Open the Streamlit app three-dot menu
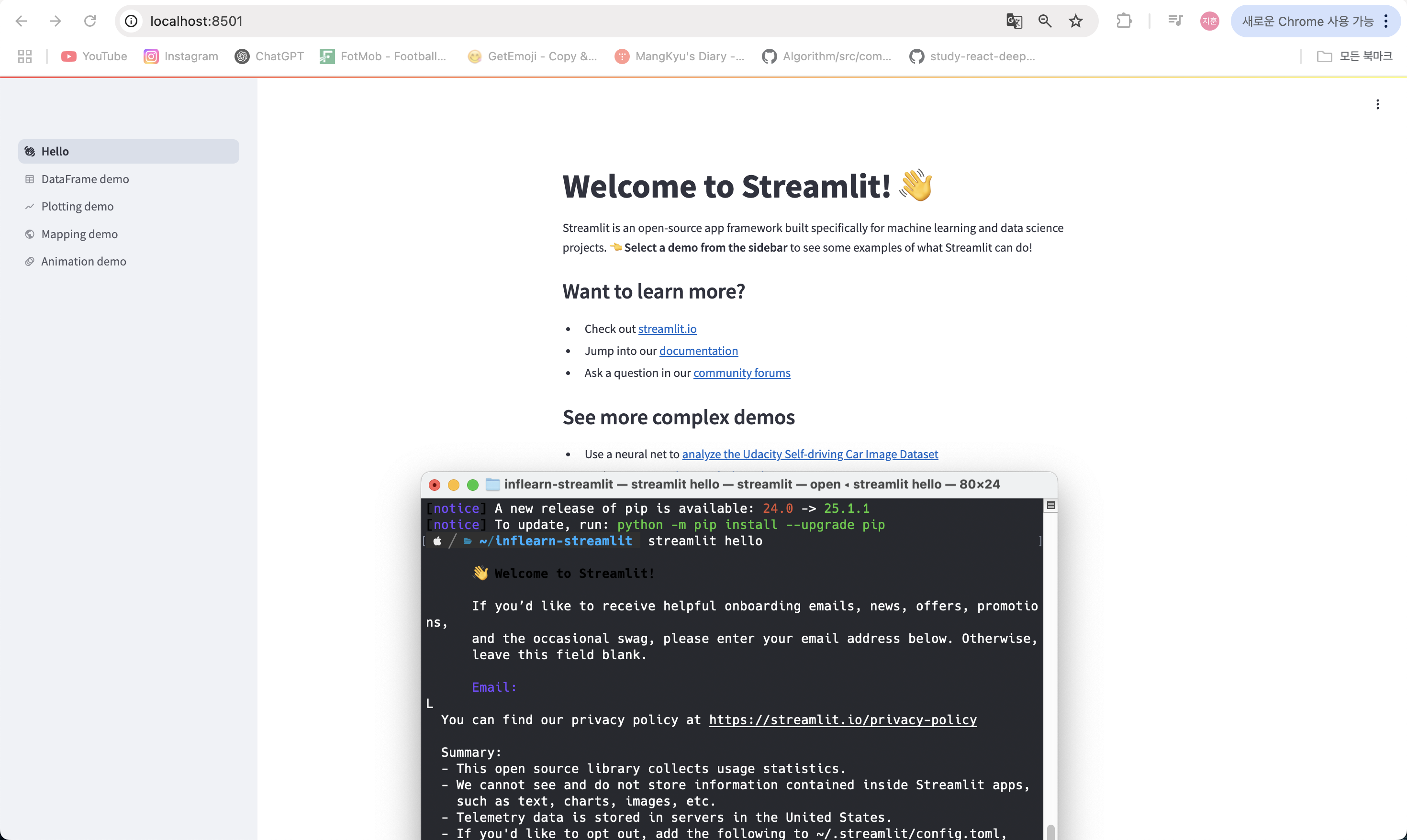This screenshot has height=840, width=1407. (1377, 104)
